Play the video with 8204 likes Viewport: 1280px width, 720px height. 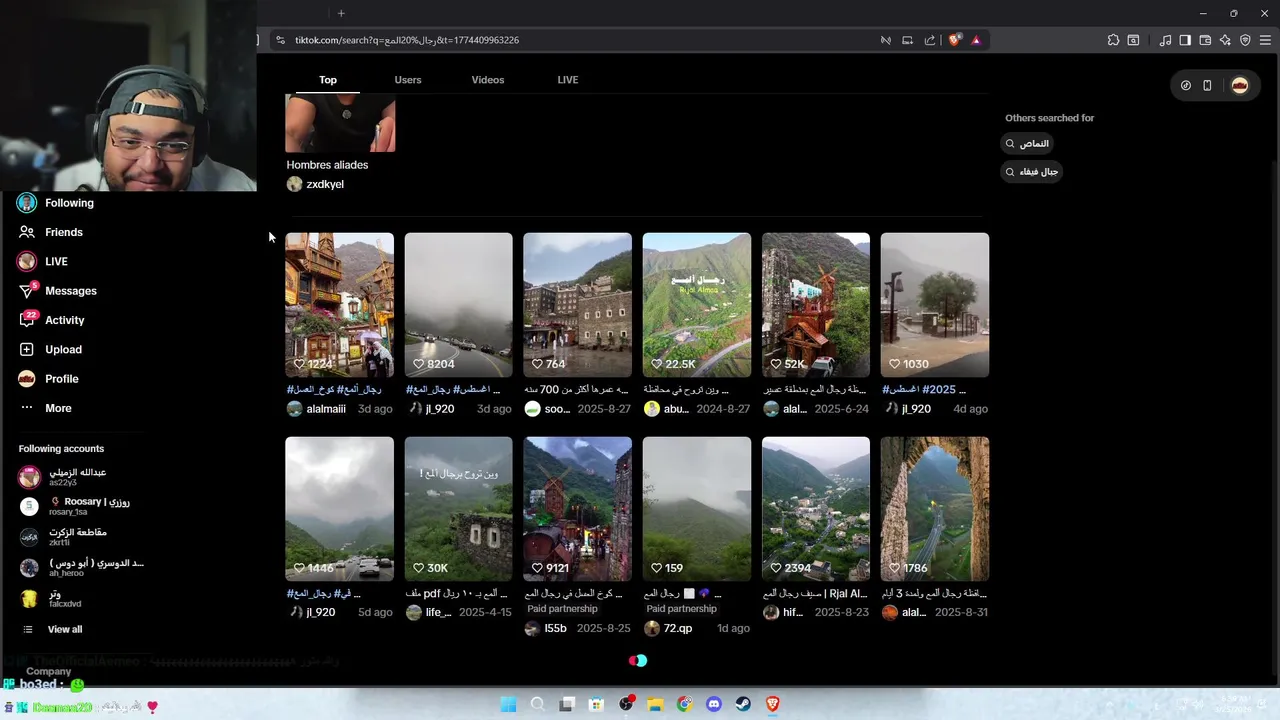click(459, 305)
